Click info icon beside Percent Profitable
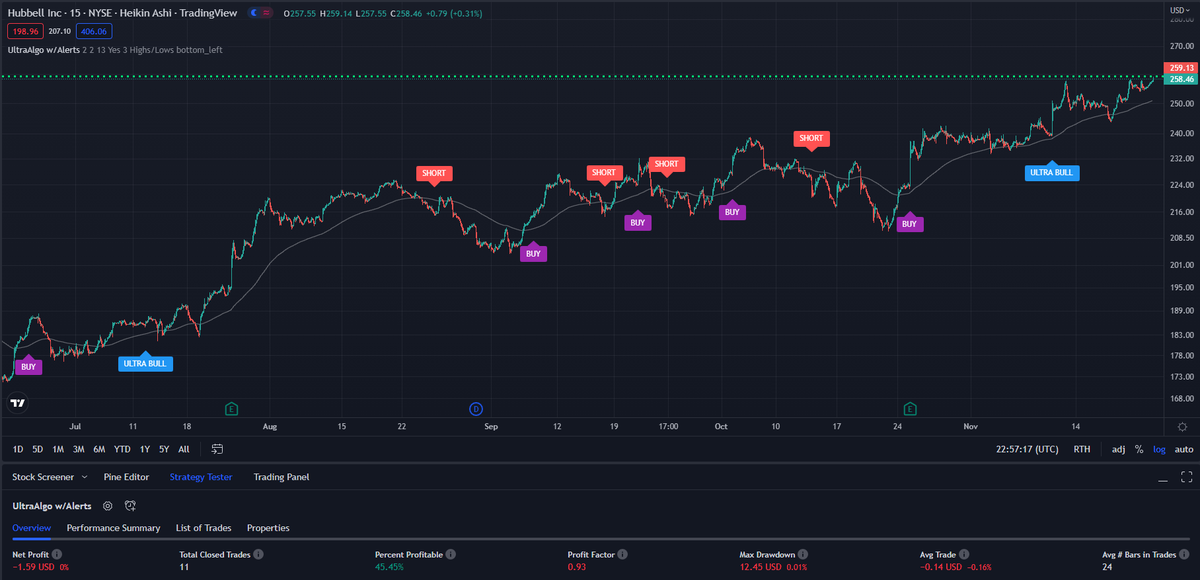Image resolution: width=1200 pixels, height=580 pixels. pyautogui.click(x=452, y=553)
